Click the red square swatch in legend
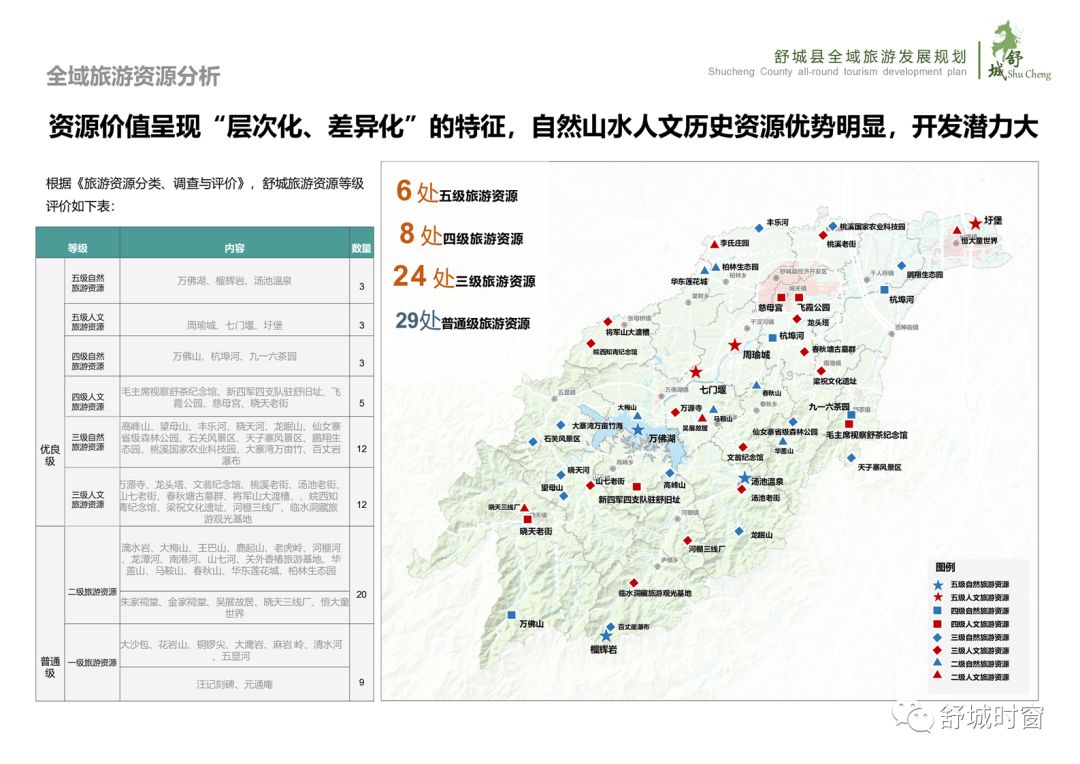 pos(937,624)
